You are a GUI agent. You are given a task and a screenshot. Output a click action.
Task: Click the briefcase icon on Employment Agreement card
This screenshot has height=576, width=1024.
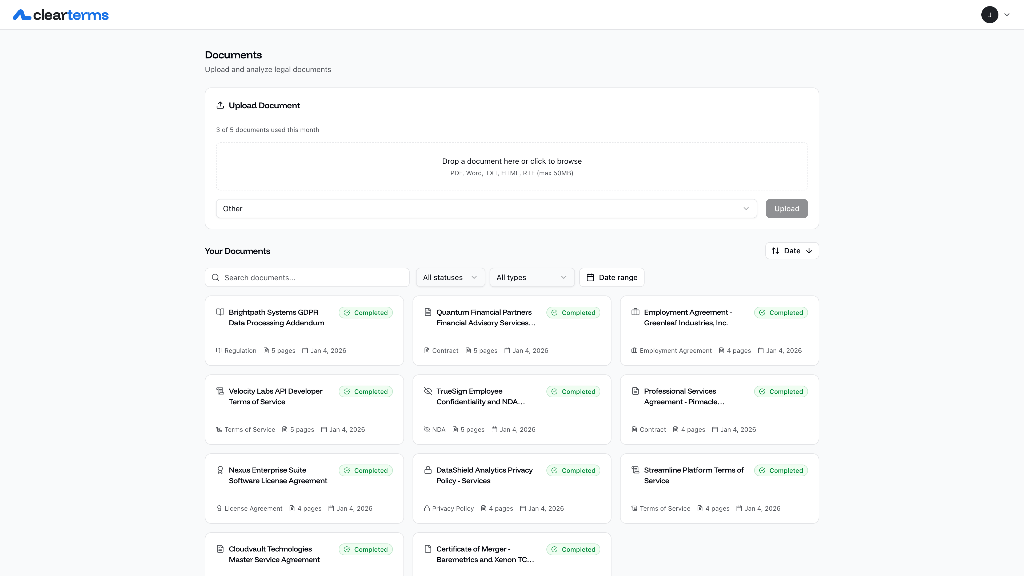(635, 312)
